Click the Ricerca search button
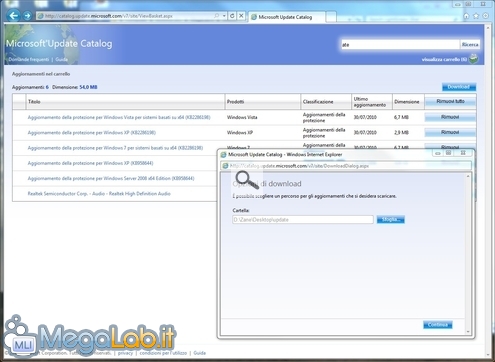This screenshot has width=495, height=362. (470, 44)
